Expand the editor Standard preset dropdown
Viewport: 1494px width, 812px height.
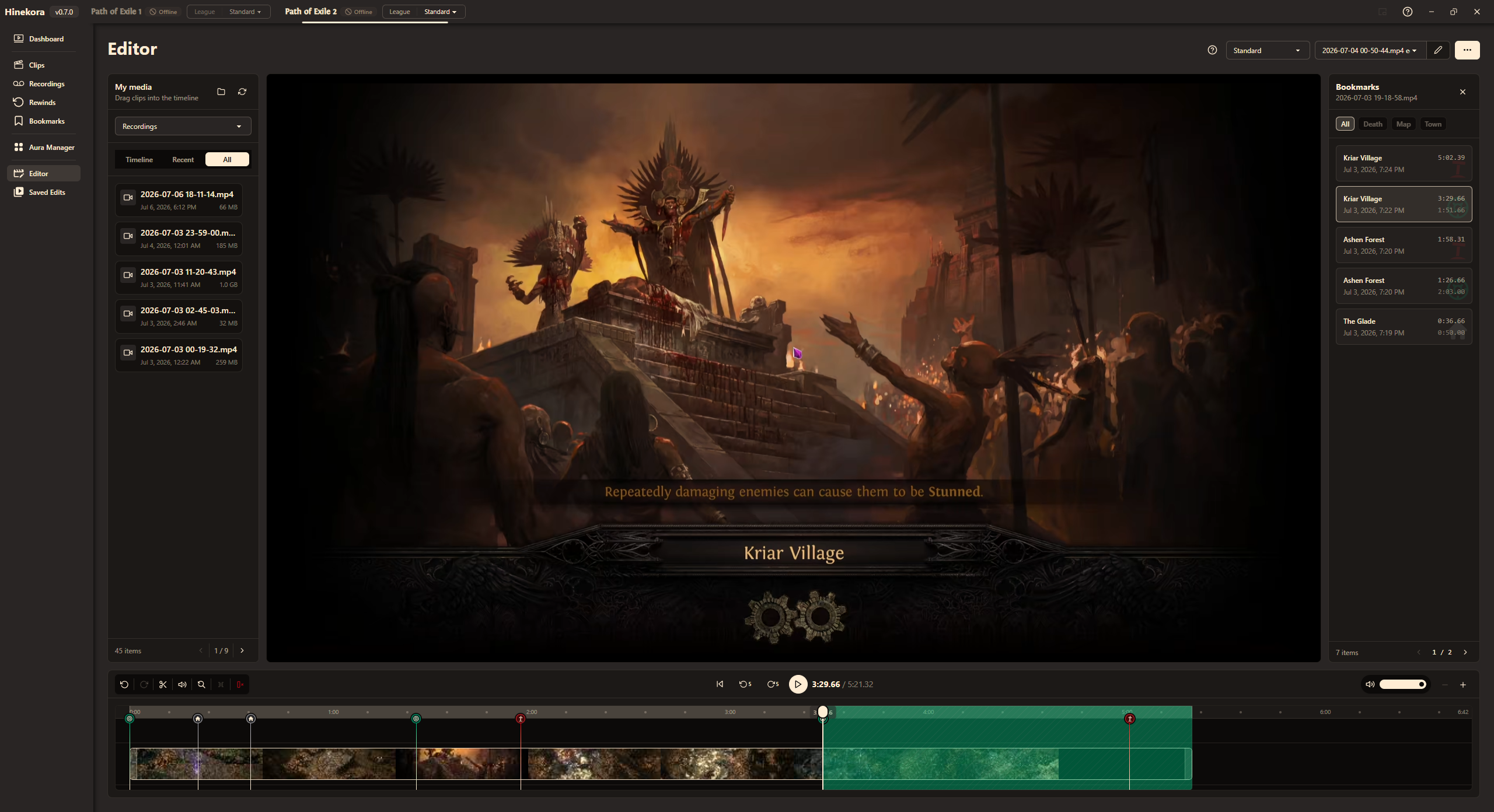click(1267, 50)
